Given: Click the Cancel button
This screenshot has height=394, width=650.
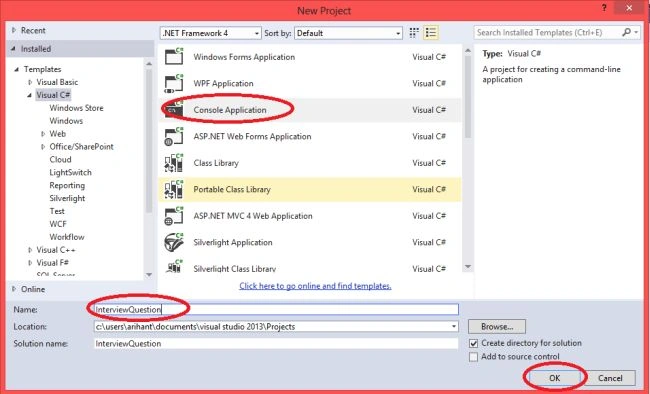Looking at the screenshot, I should 610,378.
